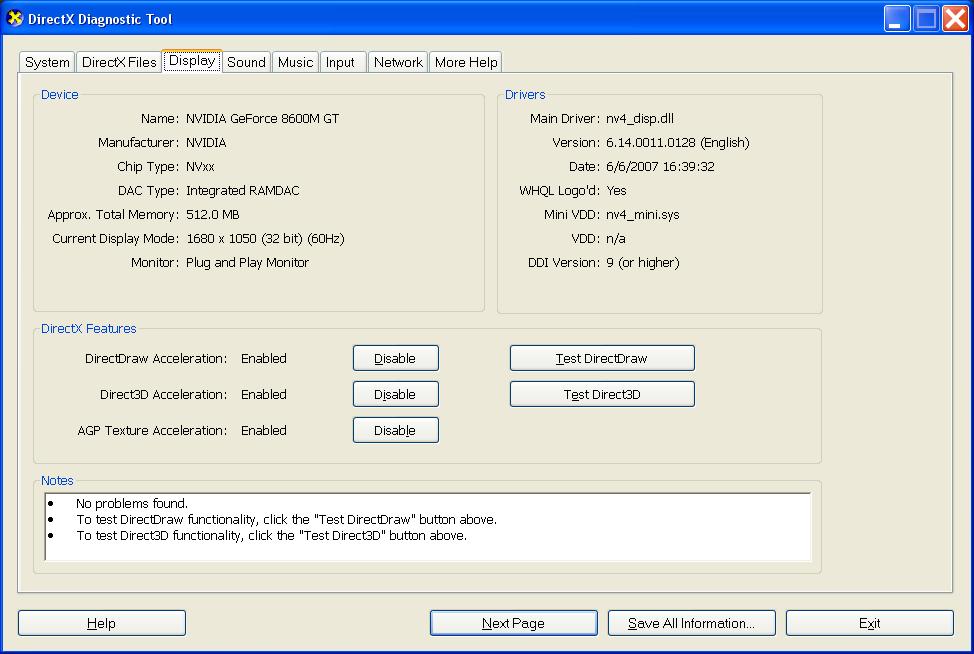Click main driver name nv4_disp.dll

pos(640,119)
